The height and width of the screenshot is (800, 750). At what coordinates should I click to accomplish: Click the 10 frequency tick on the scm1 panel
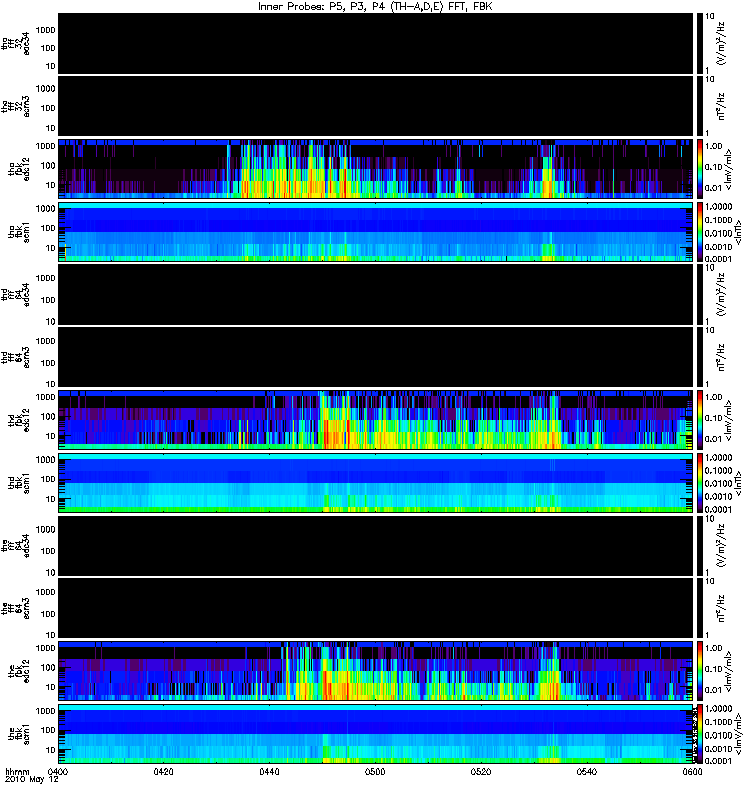tap(51, 751)
